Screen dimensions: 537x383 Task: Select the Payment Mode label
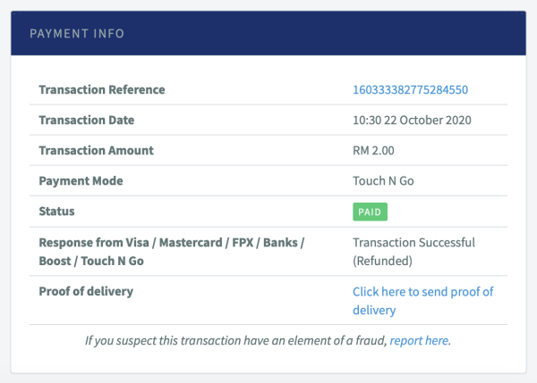click(81, 181)
